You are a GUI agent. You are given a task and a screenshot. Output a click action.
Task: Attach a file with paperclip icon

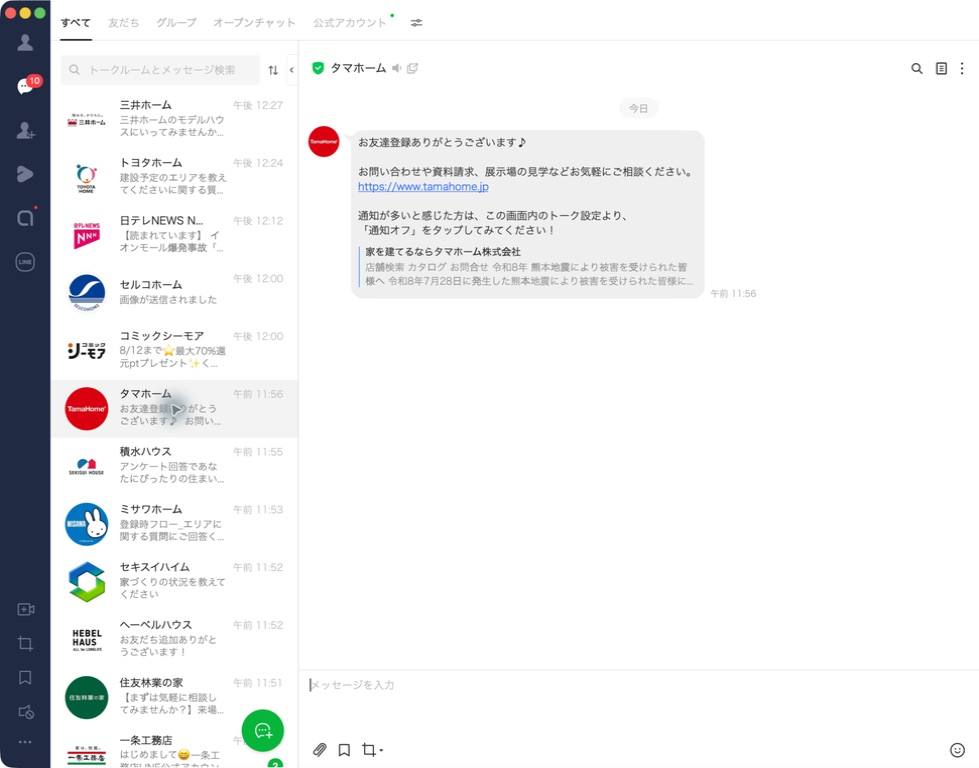tap(320, 749)
